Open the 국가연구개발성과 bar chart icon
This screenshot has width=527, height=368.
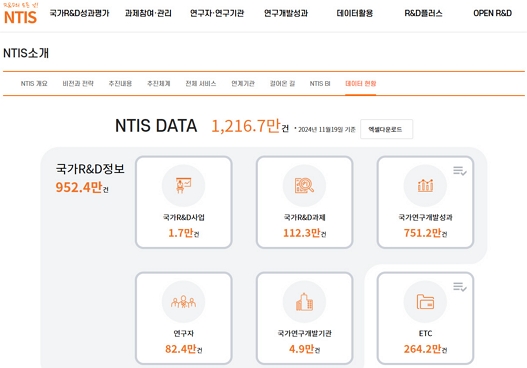tap(425, 186)
